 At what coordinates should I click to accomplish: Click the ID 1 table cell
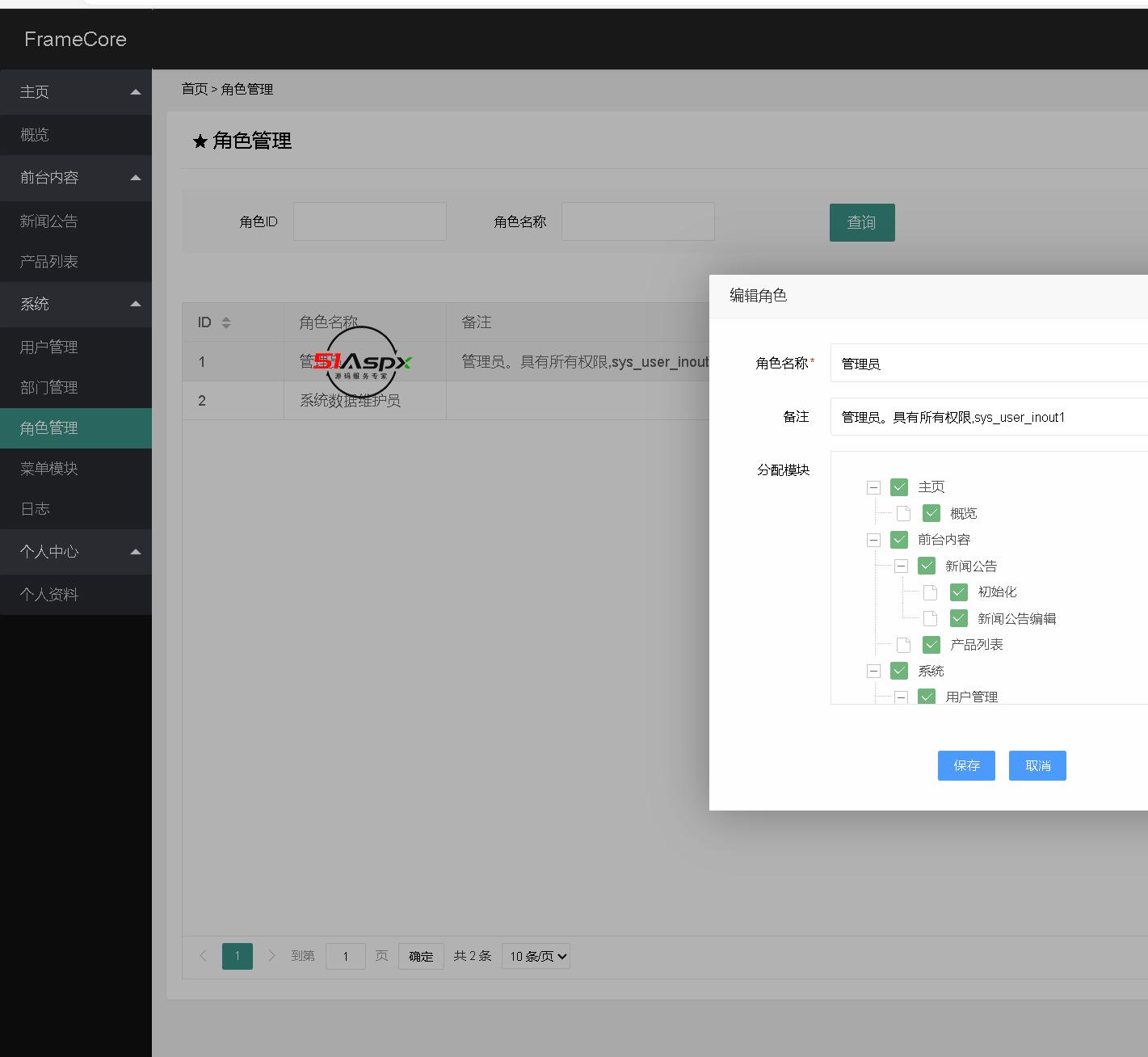point(233,361)
